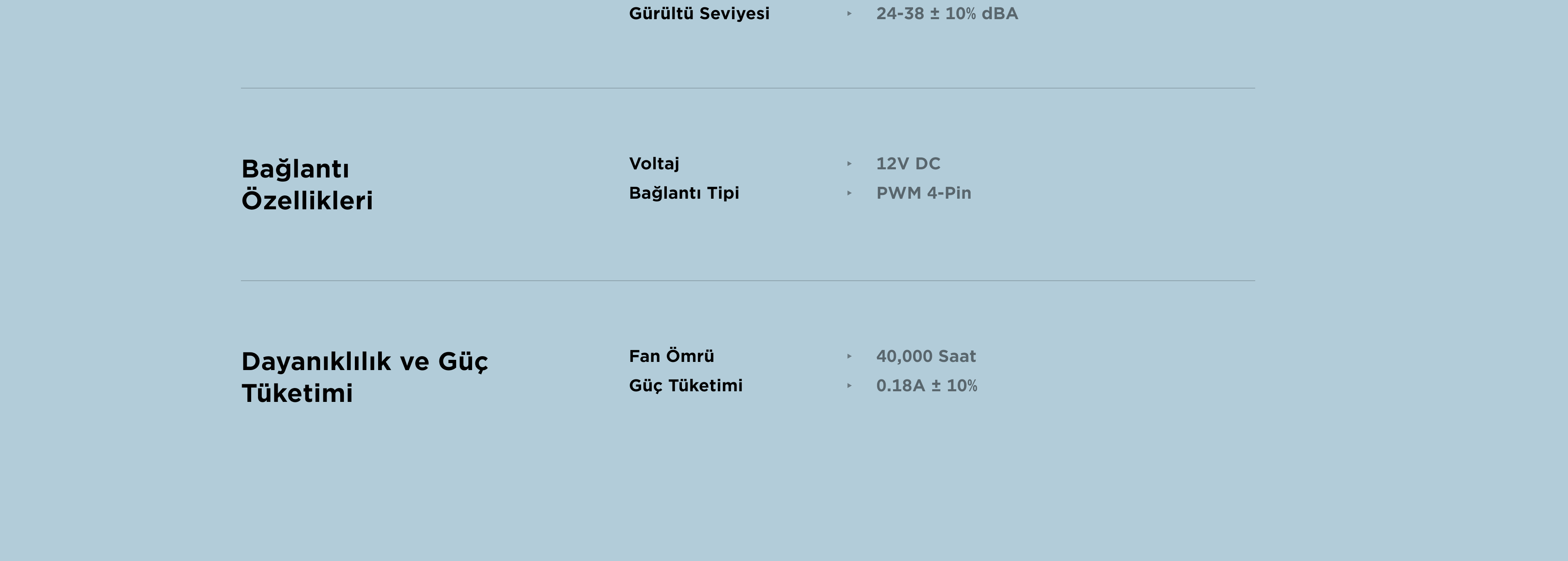Select the 12V DC value
This screenshot has height=561, width=1568.
point(908,164)
